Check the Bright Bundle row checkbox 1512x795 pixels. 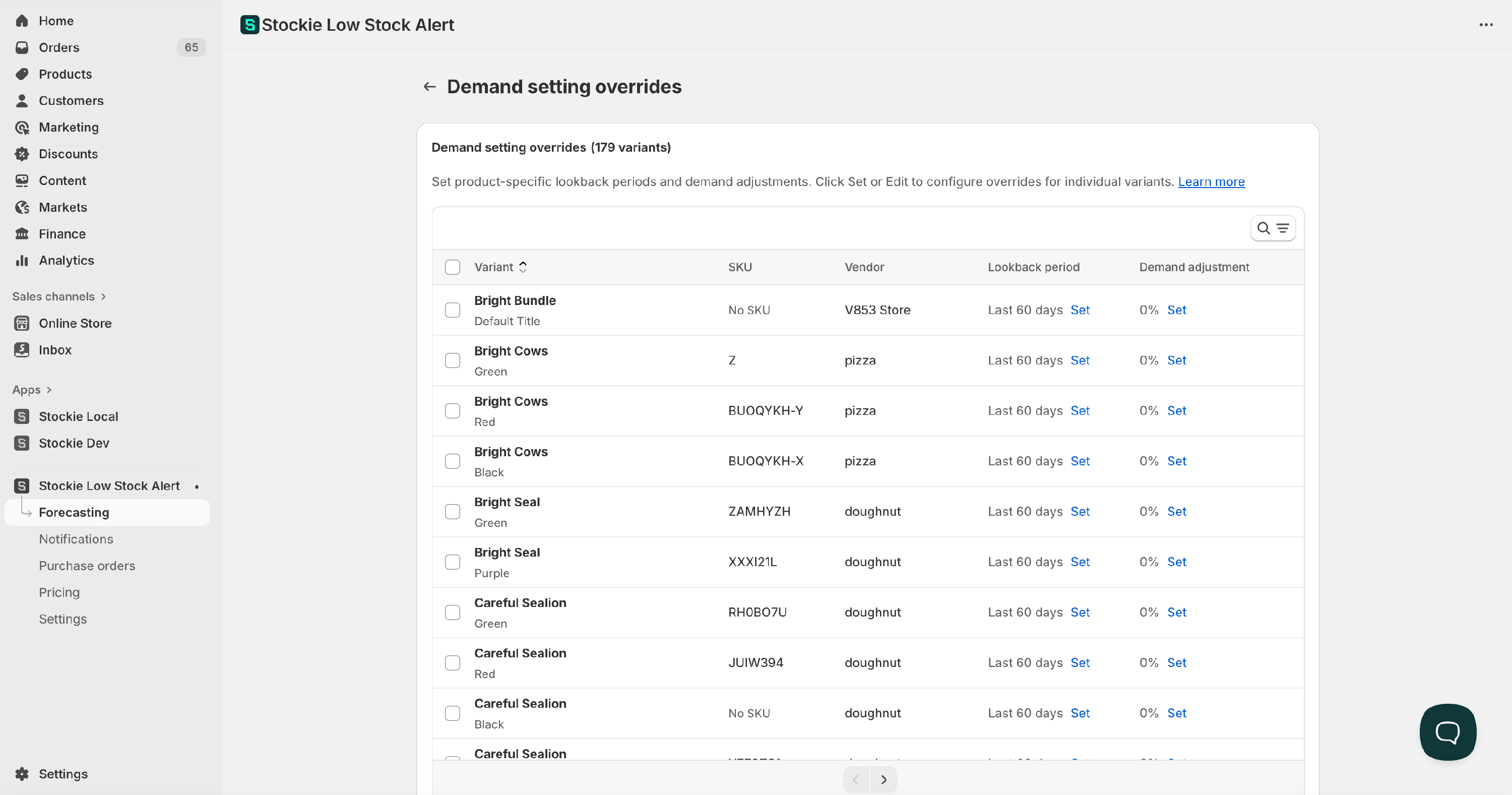[x=452, y=310]
